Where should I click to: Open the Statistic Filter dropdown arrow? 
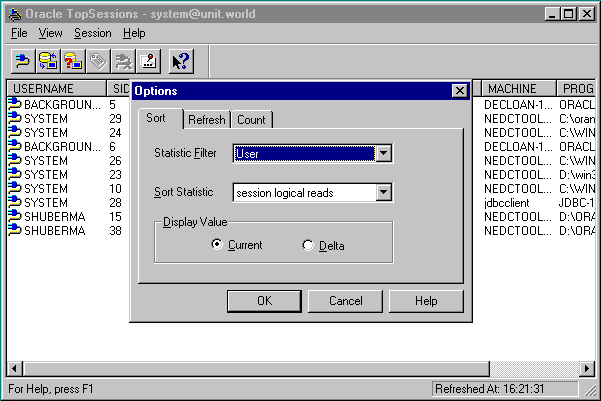383,153
